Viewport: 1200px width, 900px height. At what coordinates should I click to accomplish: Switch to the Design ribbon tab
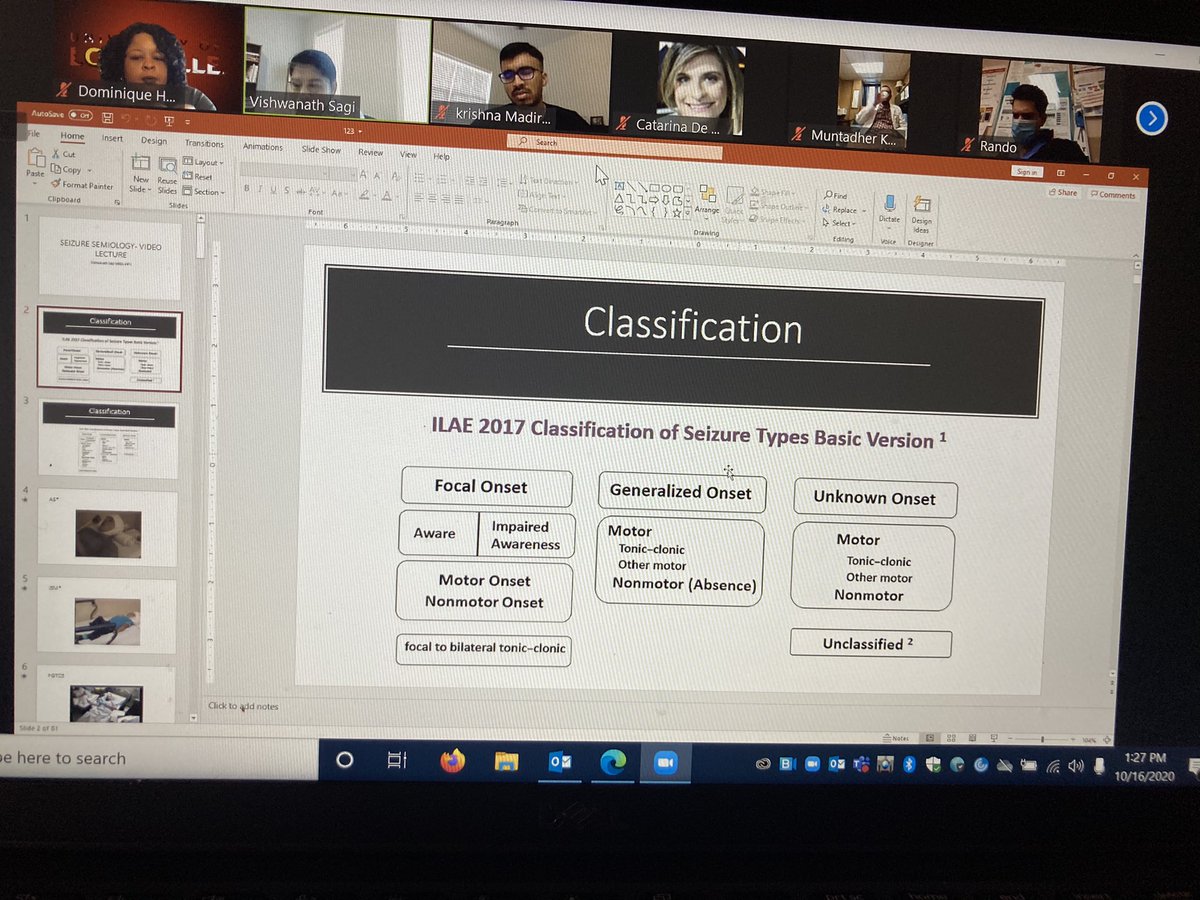point(154,141)
